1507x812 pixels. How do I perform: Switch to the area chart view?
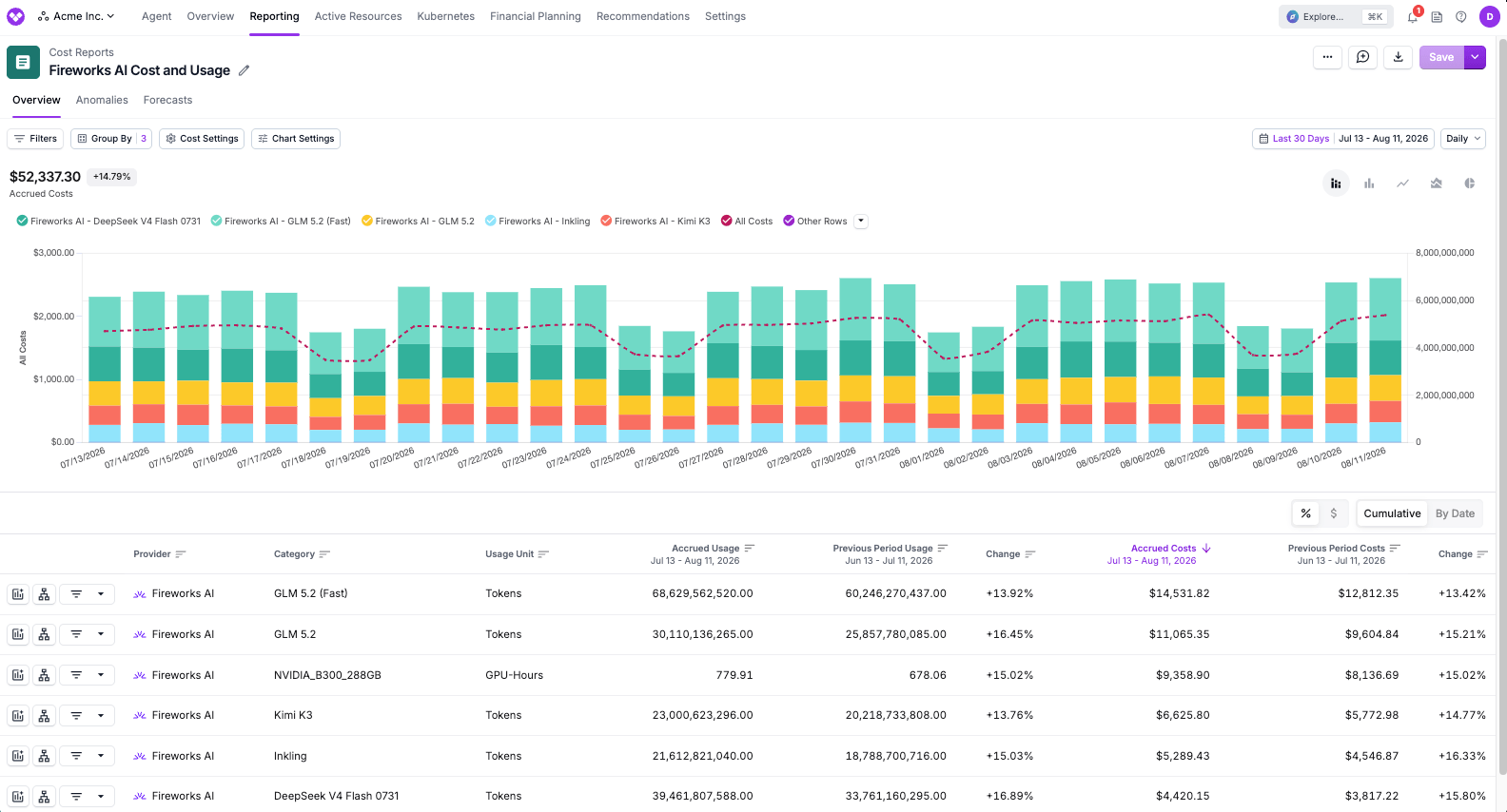(1437, 184)
